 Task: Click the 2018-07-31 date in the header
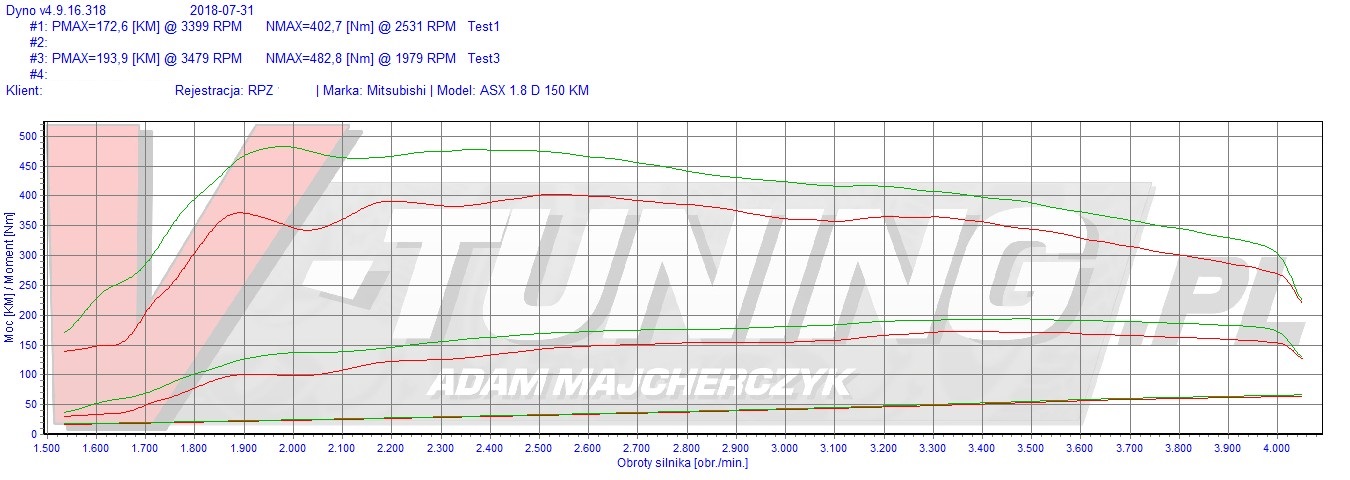[229, 11]
